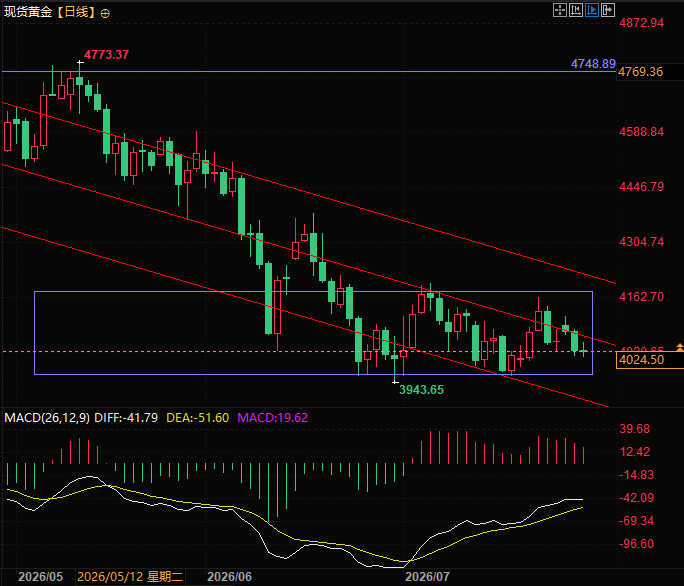Image resolution: width=684 pixels, height=586 pixels.
Task: Click the 2026/05/12 星期二 date tag
Action: [x=130, y=577]
